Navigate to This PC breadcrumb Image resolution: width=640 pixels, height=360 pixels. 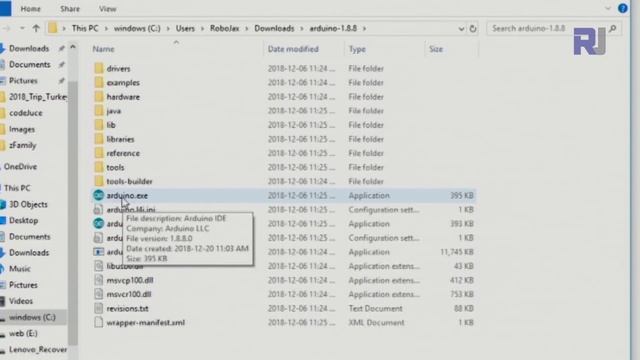click(x=85, y=28)
